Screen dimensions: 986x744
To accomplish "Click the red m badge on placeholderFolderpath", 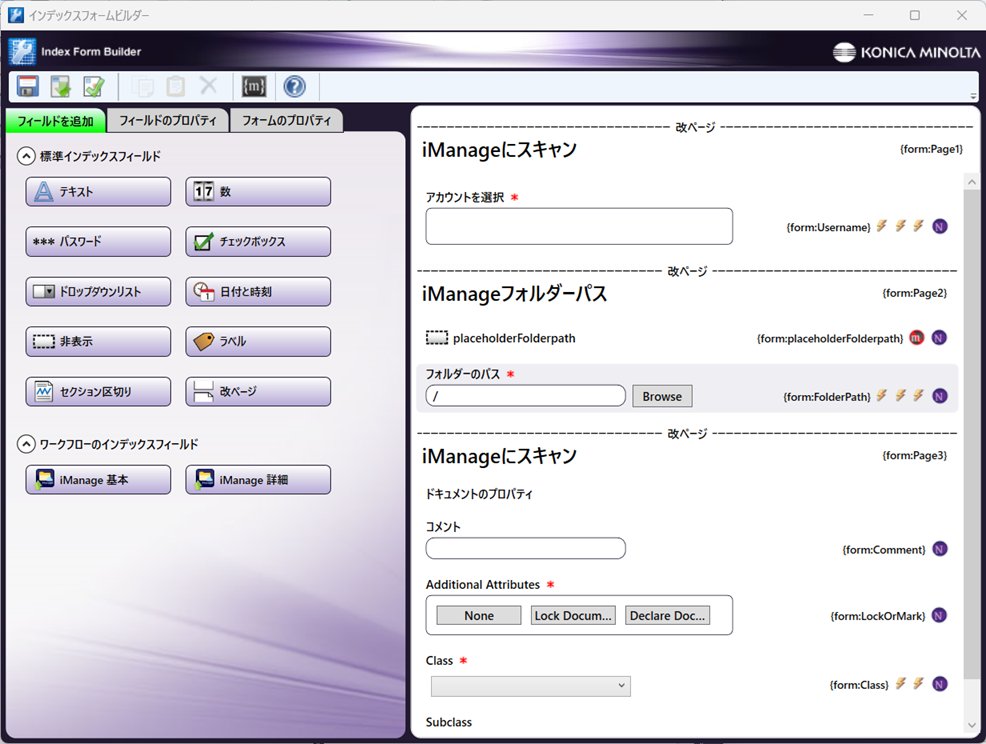I will 916,338.
